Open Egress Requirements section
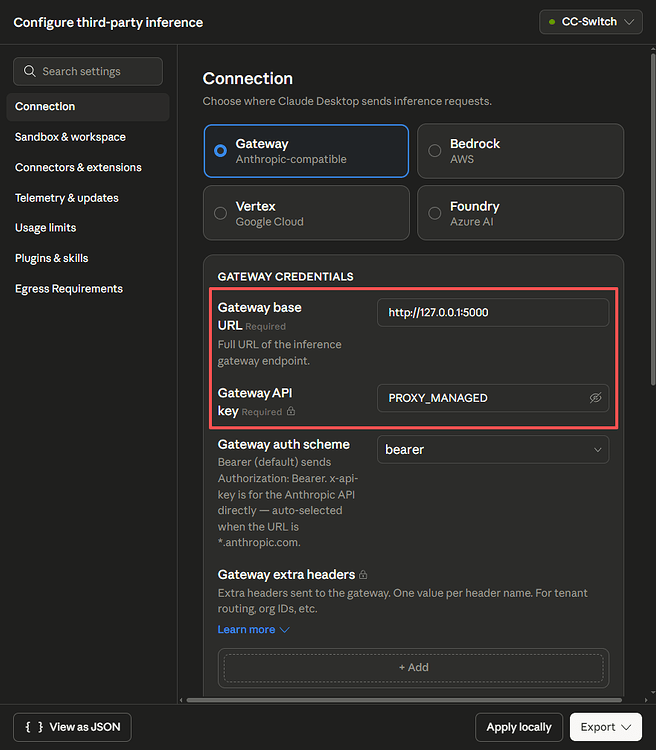This screenshot has width=656, height=750. (69, 289)
